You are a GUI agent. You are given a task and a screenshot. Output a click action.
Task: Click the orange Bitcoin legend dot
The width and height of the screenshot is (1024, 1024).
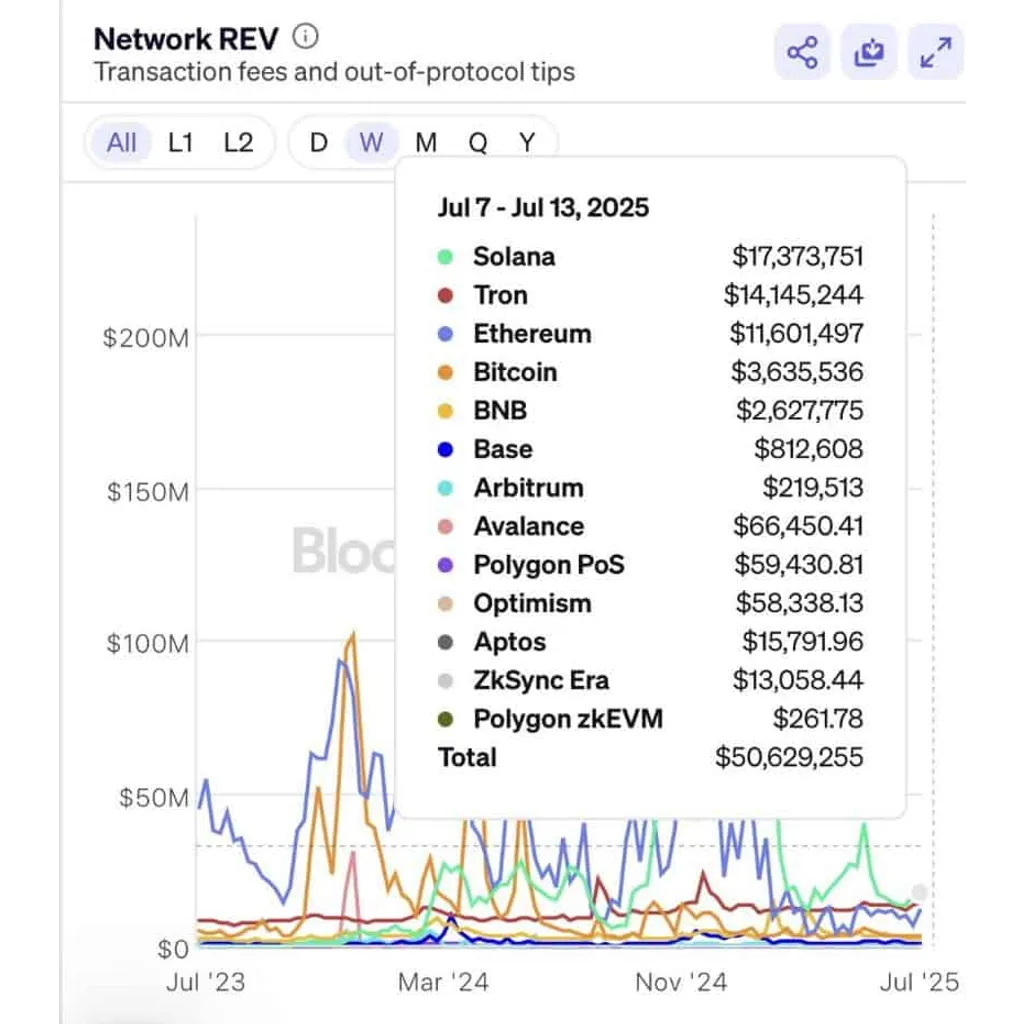tap(445, 372)
